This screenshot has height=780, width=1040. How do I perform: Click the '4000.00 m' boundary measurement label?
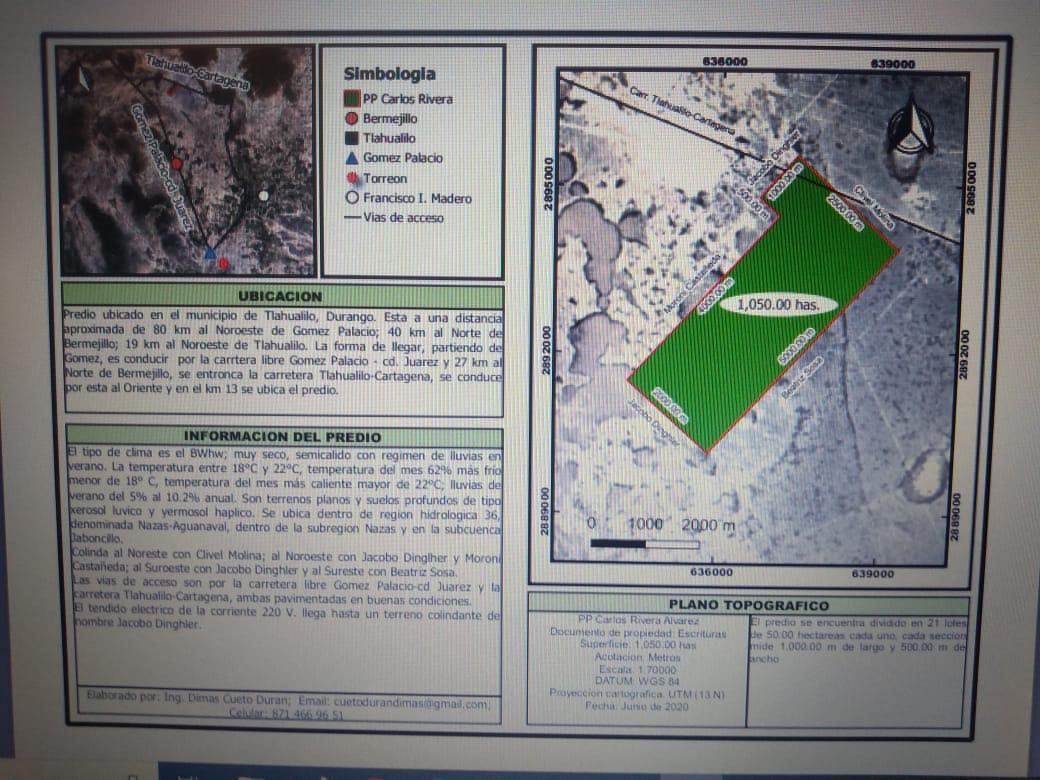715,296
